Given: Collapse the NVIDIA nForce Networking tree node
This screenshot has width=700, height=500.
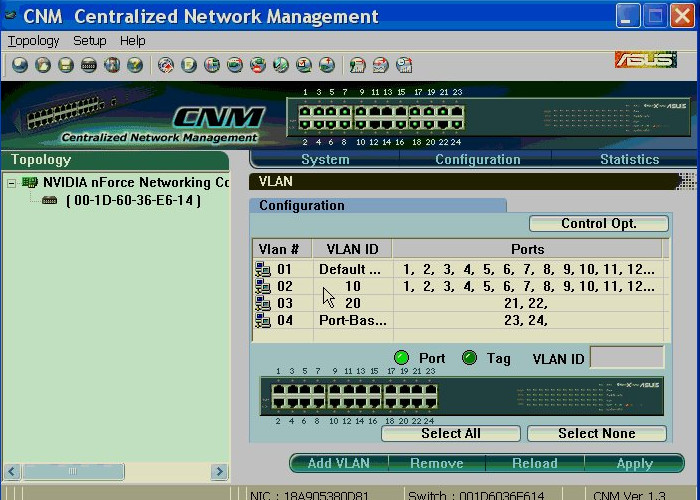Looking at the screenshot, I should [x=12, y=183].
